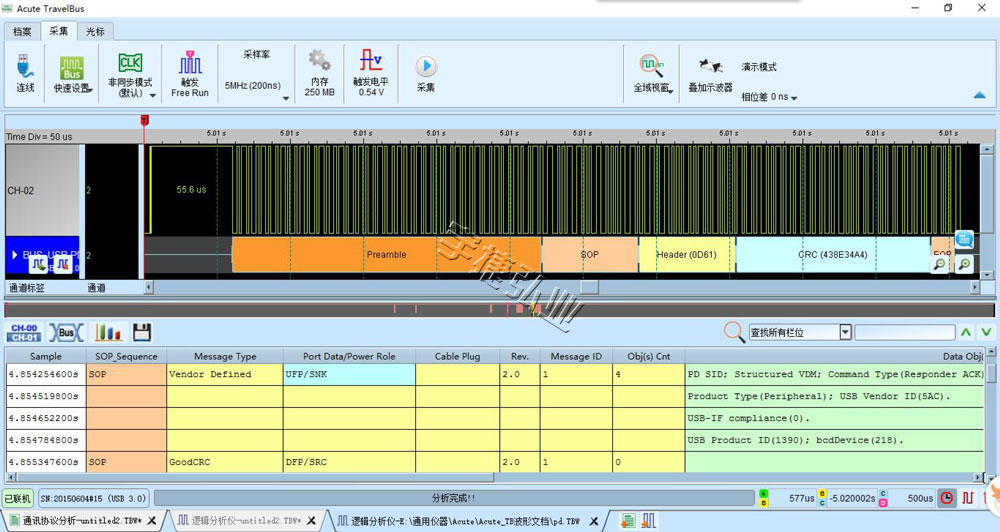Screen dimensions: 1000x532
Task: Click the zoom-out magnifier in waveform corner
Action: click(x=939, y=263)
